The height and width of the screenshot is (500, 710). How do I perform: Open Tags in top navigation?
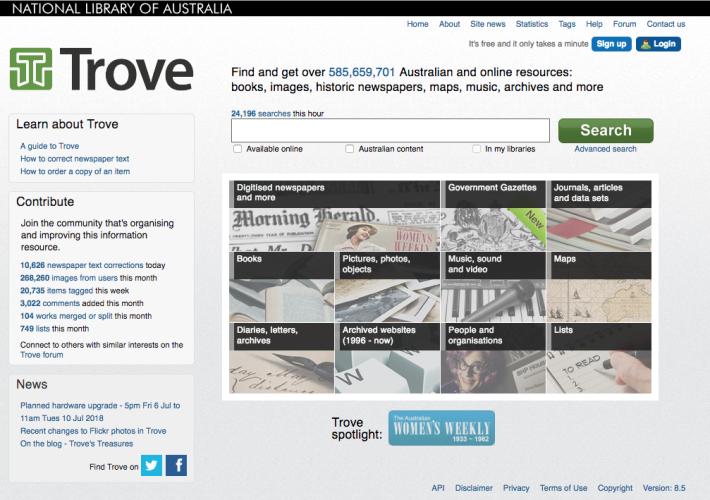point(567,24)
